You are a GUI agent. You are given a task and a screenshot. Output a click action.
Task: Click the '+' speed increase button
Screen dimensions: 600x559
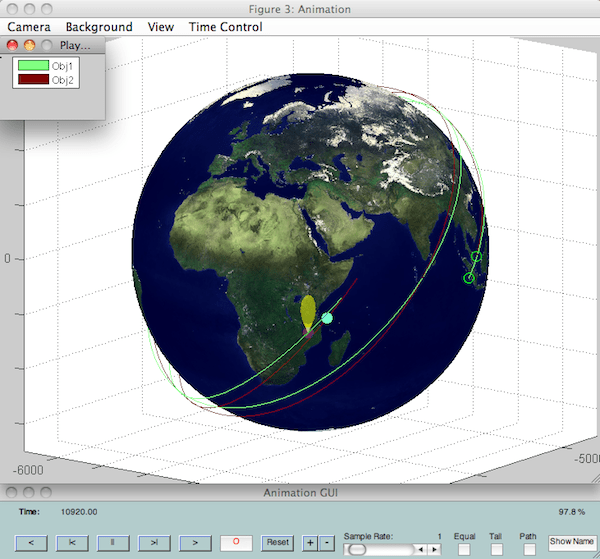point(310,543)
